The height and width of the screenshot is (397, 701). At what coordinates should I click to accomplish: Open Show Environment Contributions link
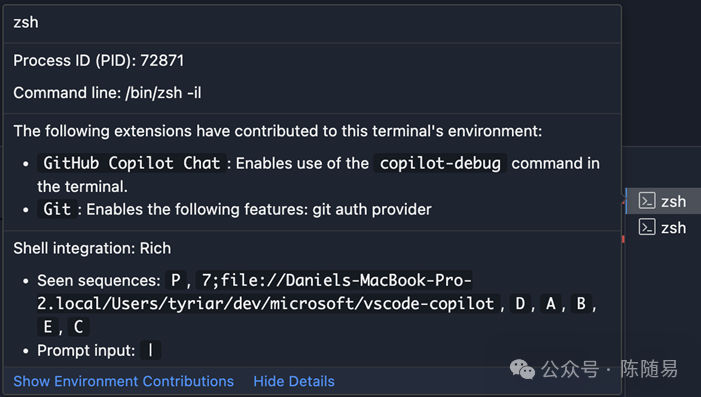tap(123, 381)
